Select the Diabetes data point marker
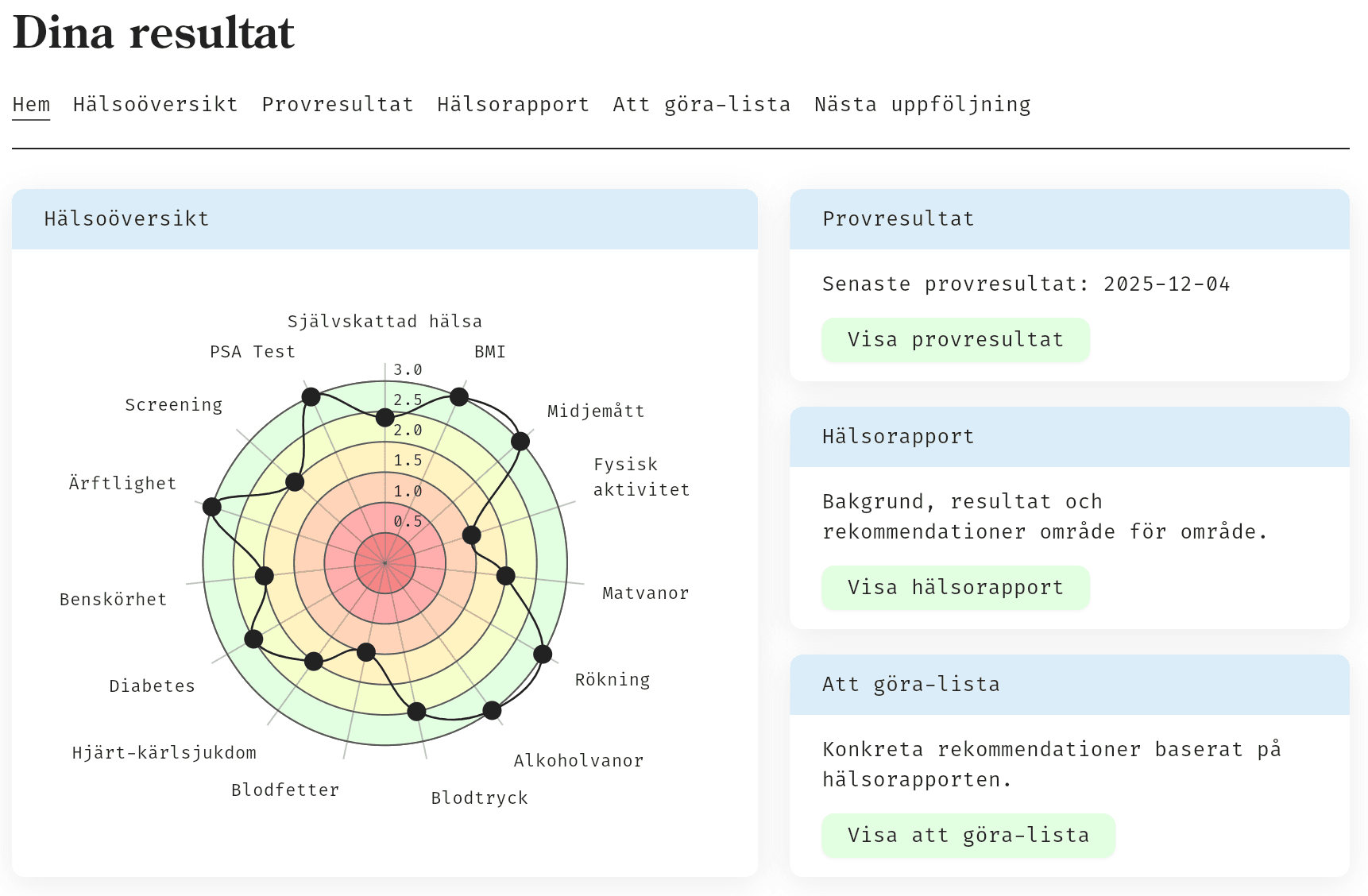This screenshot has width=1368, height=896. (x=253, y=639)
